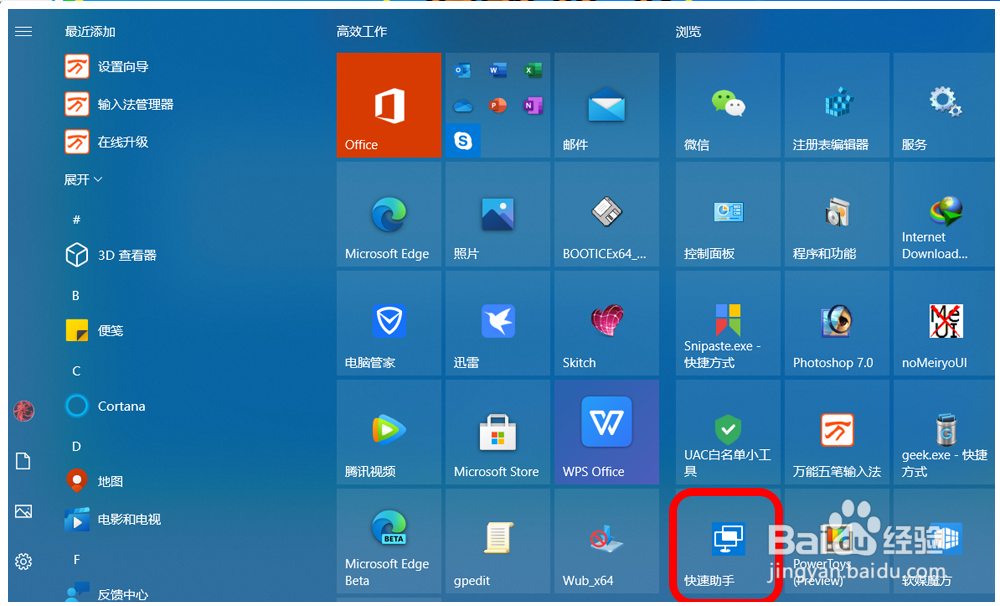1000x606 pixels.
Task: Open Snipaste.exe shortcut tile
Action: 727,323
